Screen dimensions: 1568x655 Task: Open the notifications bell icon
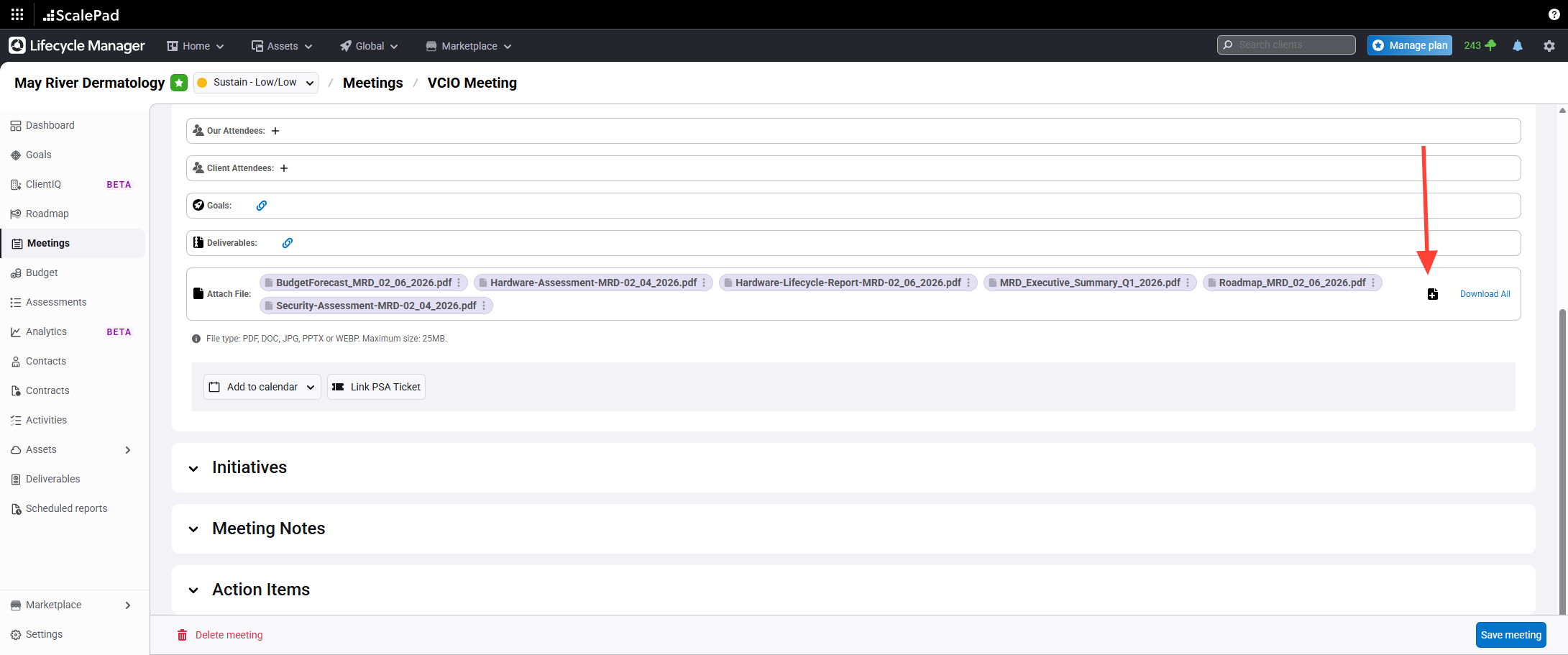click(x=1518, y=46)
